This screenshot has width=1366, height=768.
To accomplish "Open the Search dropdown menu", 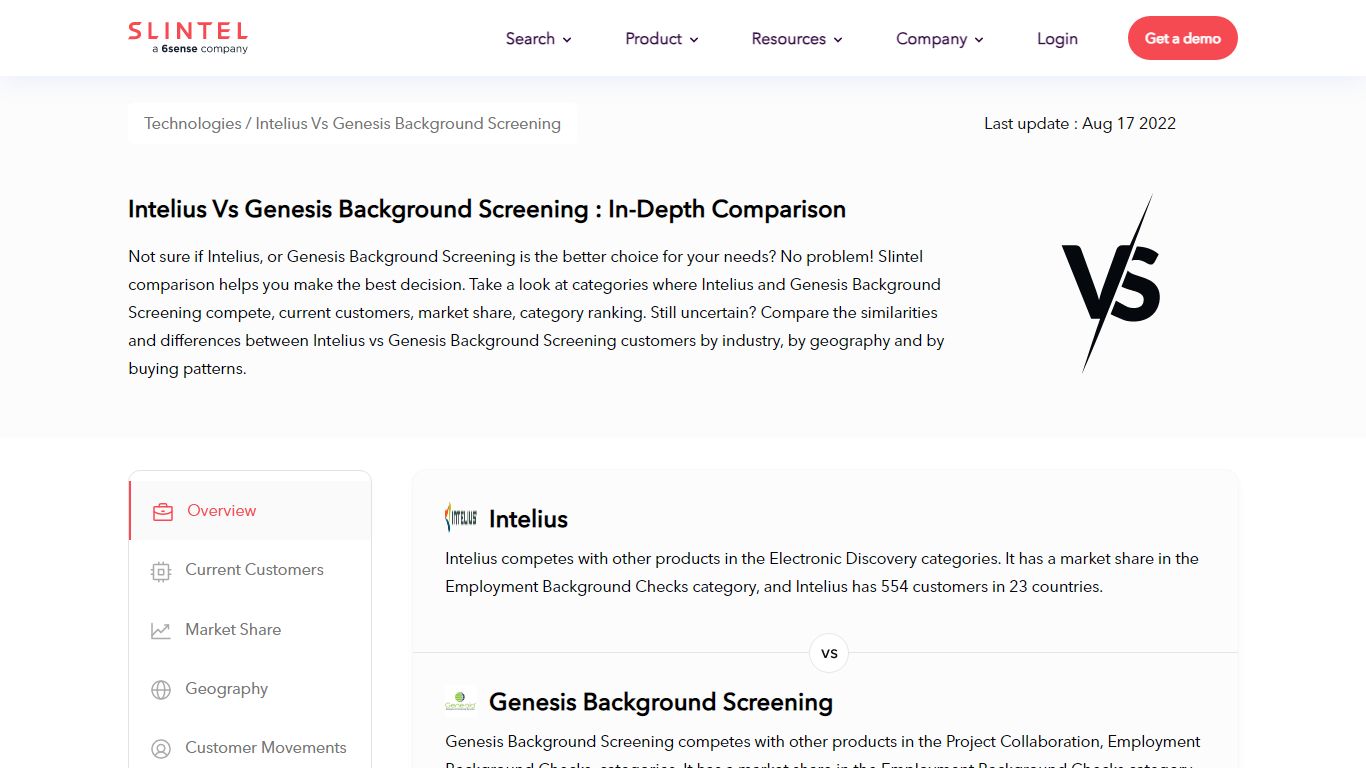I will pyautogui.click(x=538, y=39).
